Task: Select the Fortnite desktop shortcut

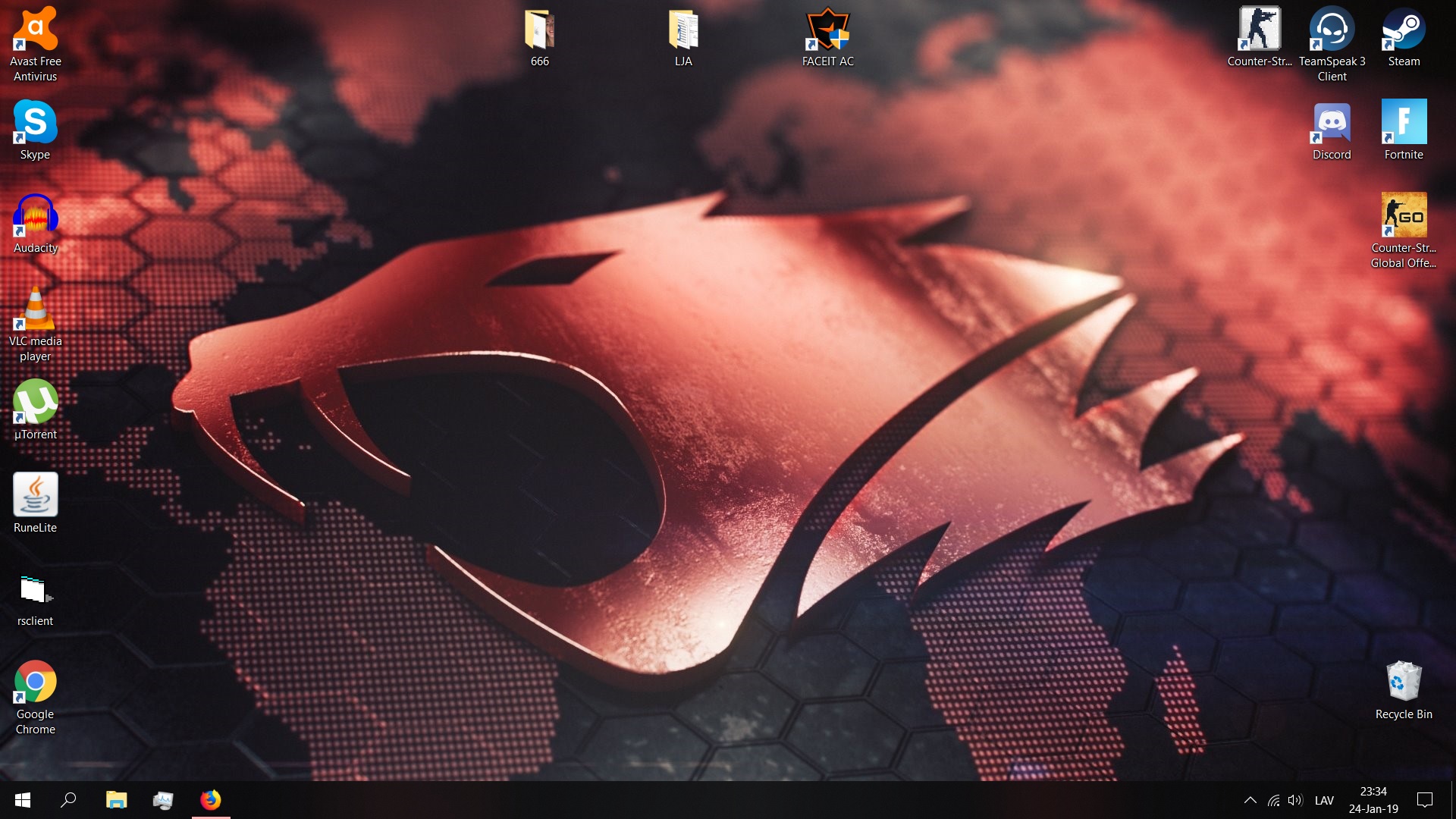Action: (x=1404, y=130)
